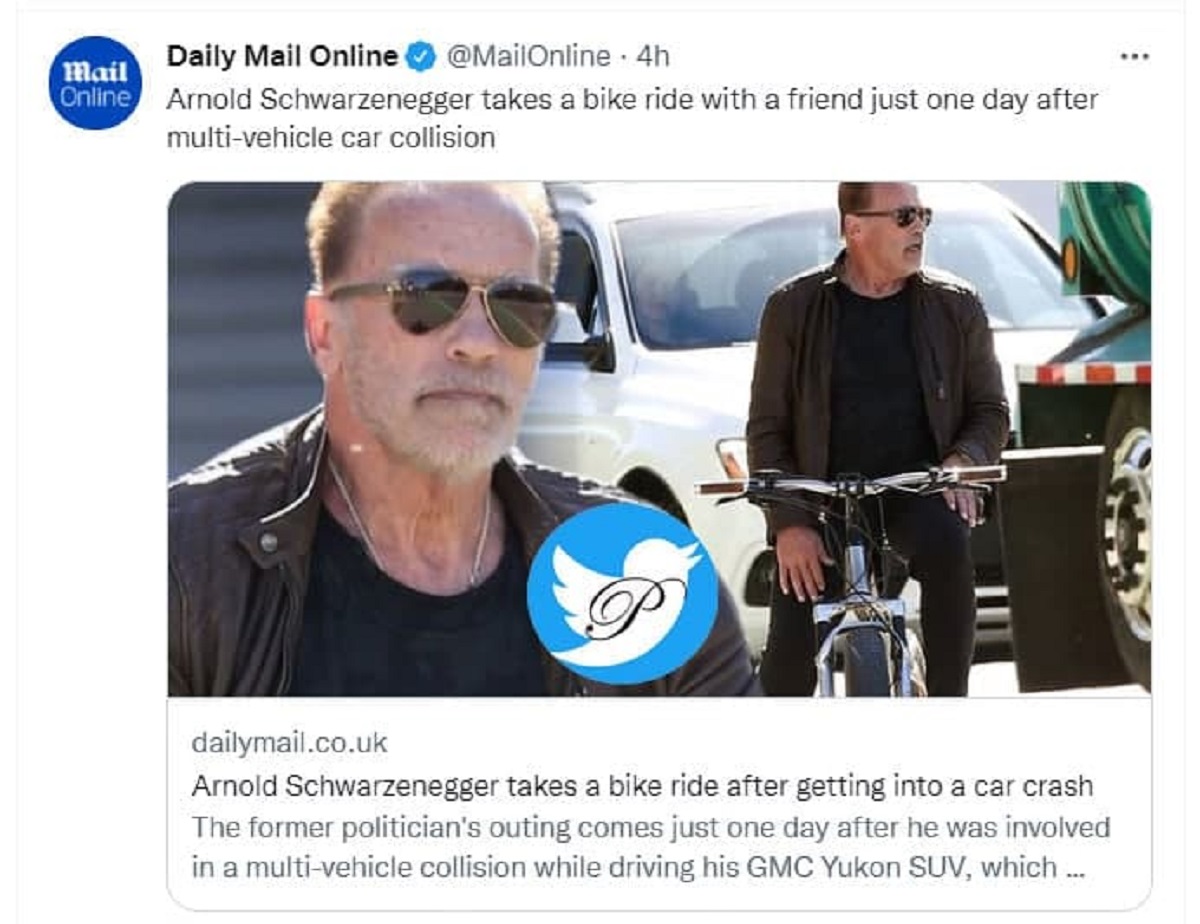Image resolution: width=1200 pixels, height=924 pixels.
Task: Click the bicycle handlebars in the photo
Action: click(850, 481)
